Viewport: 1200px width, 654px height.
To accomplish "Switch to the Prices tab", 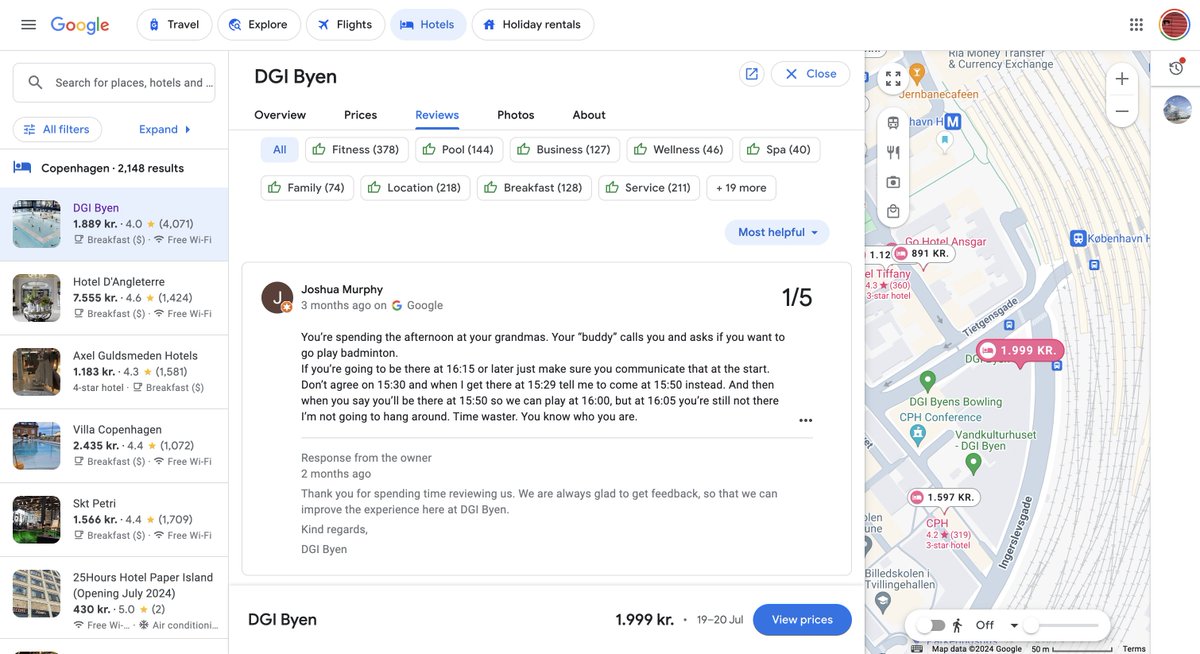I will [361, 115].
